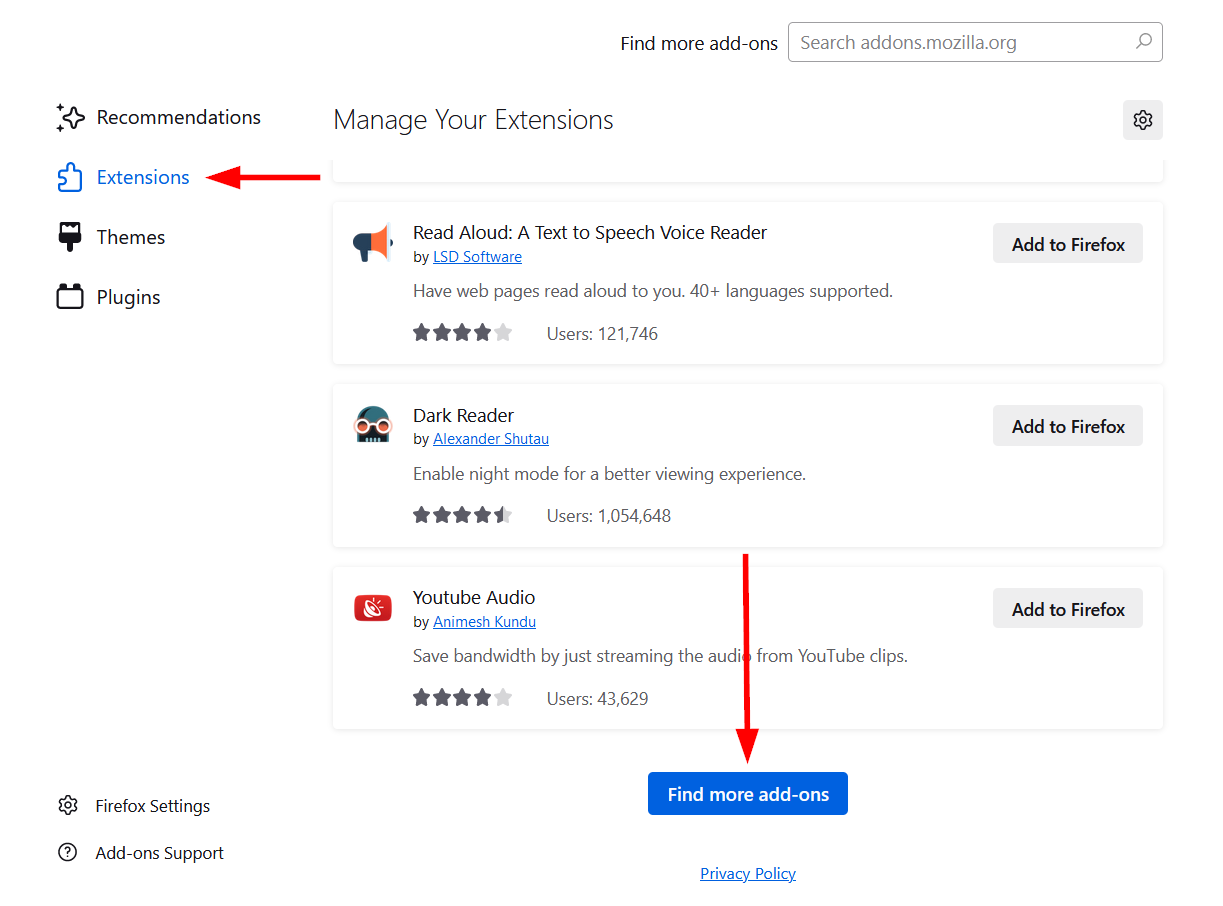Add Youtube Audio to Firefox

(1067, 609)
